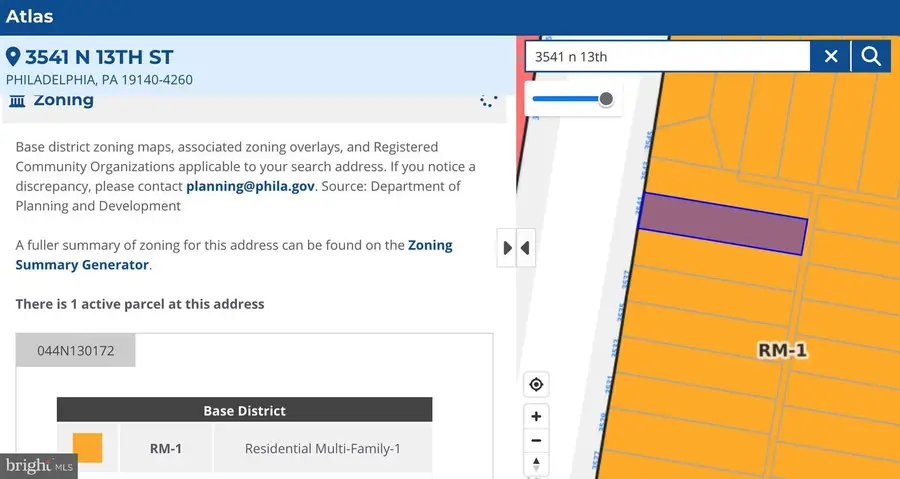
Task: Click the magnifier search button
Action: [871, 56]
